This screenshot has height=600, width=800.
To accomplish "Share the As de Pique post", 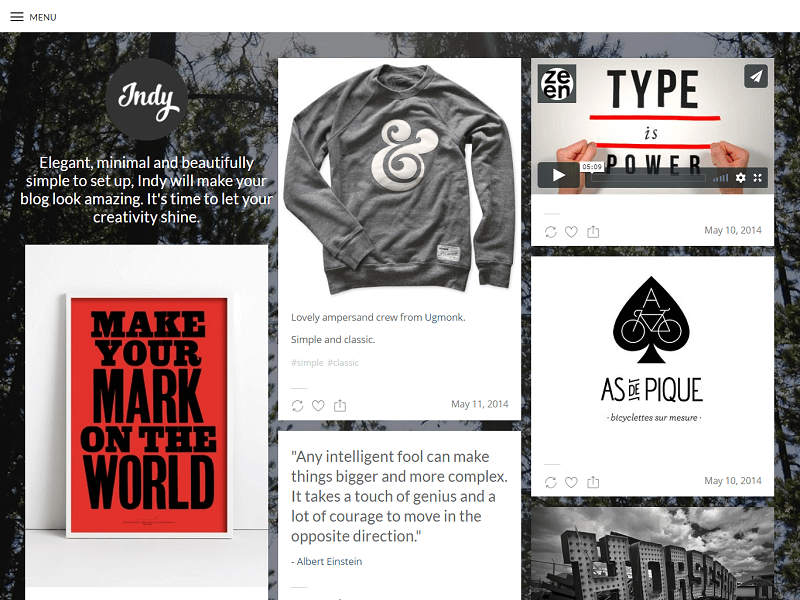I will click(593, 482).
